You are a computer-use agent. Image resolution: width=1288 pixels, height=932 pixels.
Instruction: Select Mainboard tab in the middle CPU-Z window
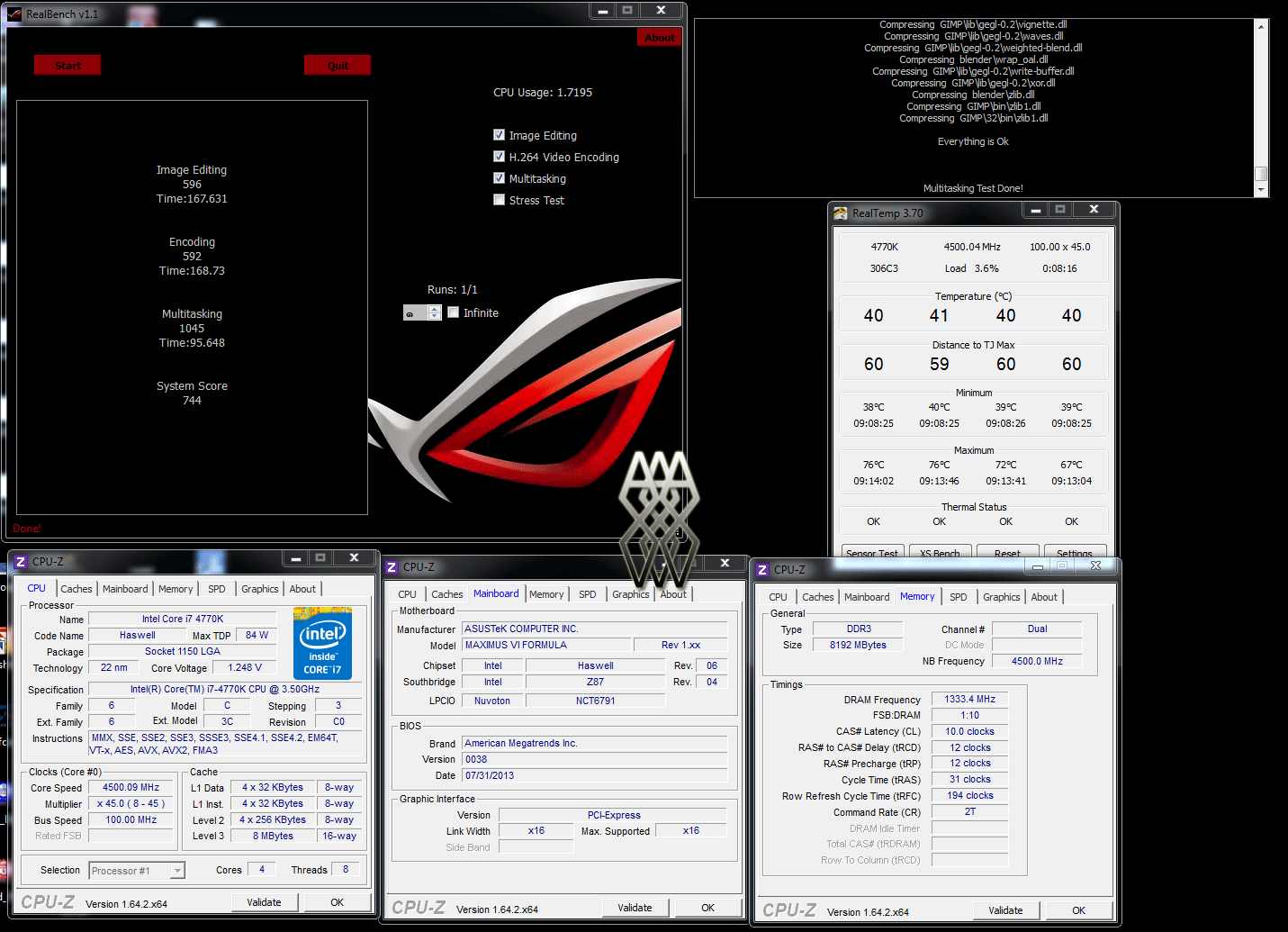pyautogui.click(x=496, y=593)
